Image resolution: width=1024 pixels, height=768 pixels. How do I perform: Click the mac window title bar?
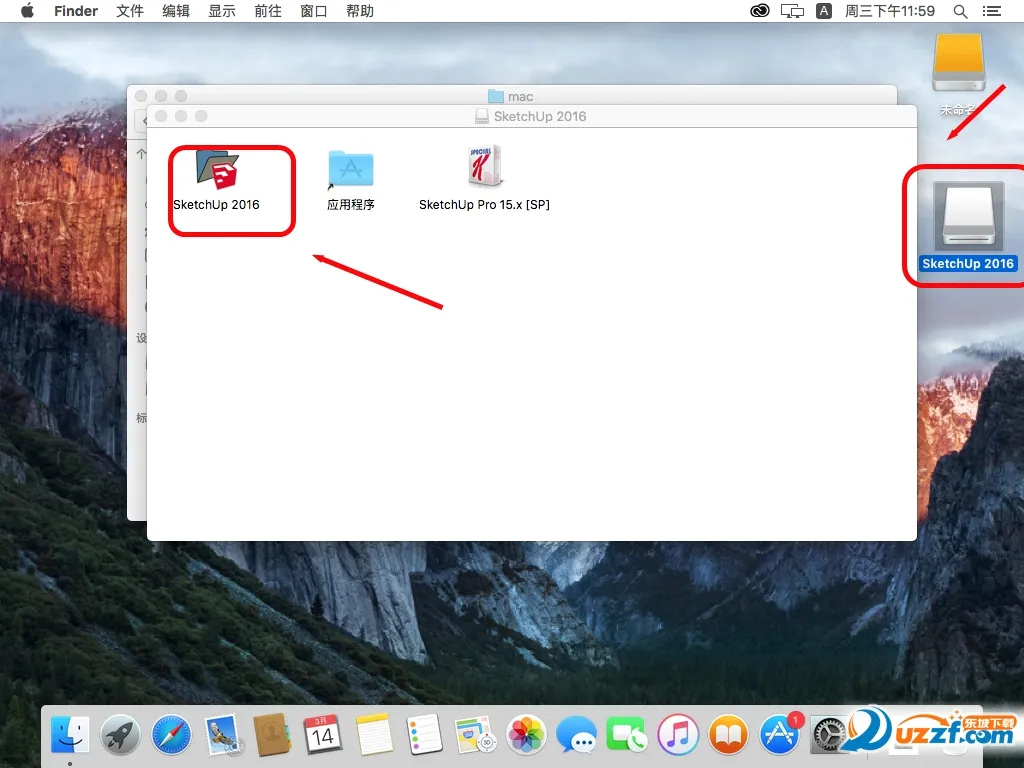click(511, 97)
